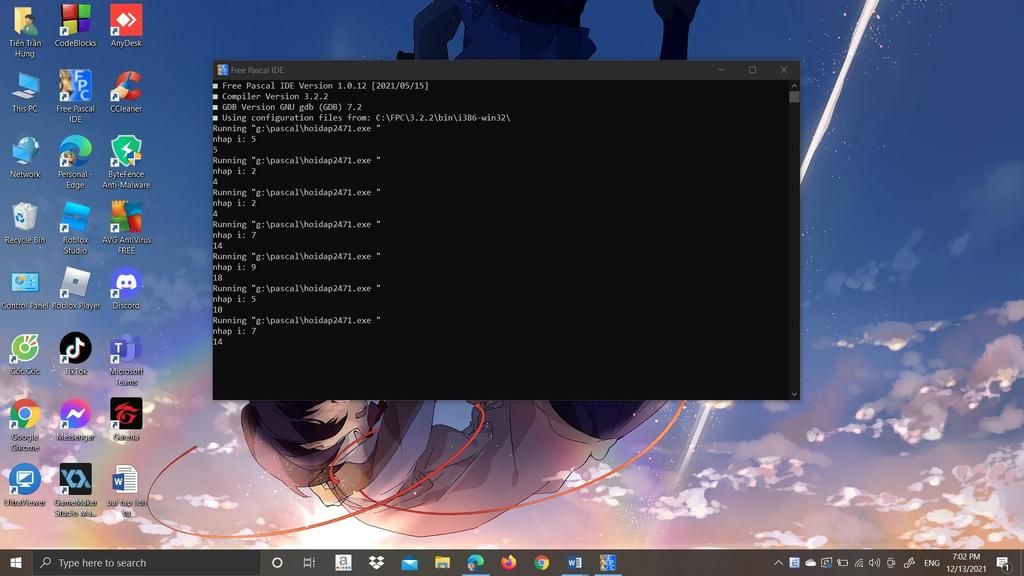Open Free Pascal IDE desktop shortcut
The image size is (1024, 576).
click(x=75, y=97)
